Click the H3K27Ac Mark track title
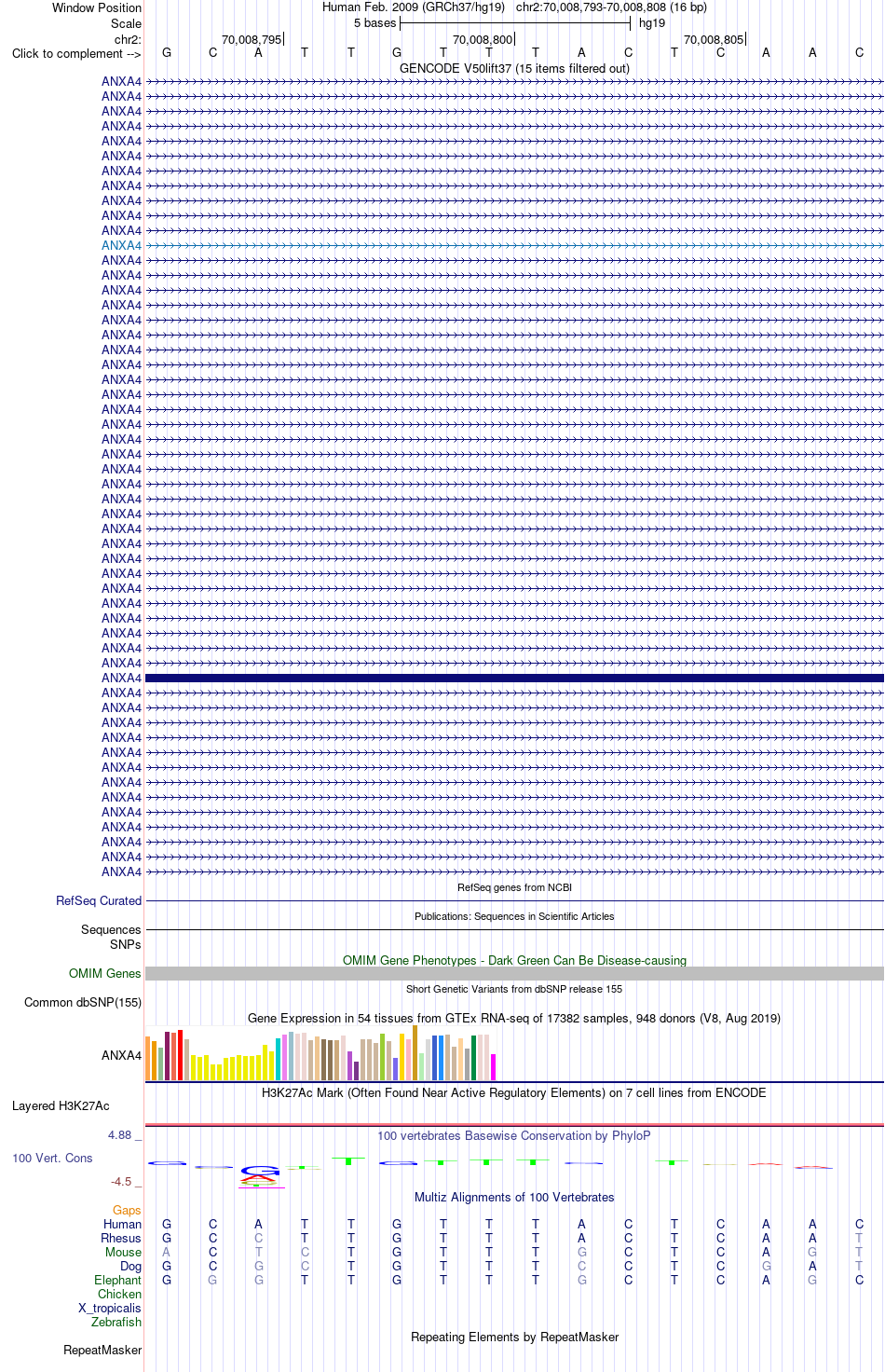The height and width of the screenshot is (1372, 885). [514, 1092]
